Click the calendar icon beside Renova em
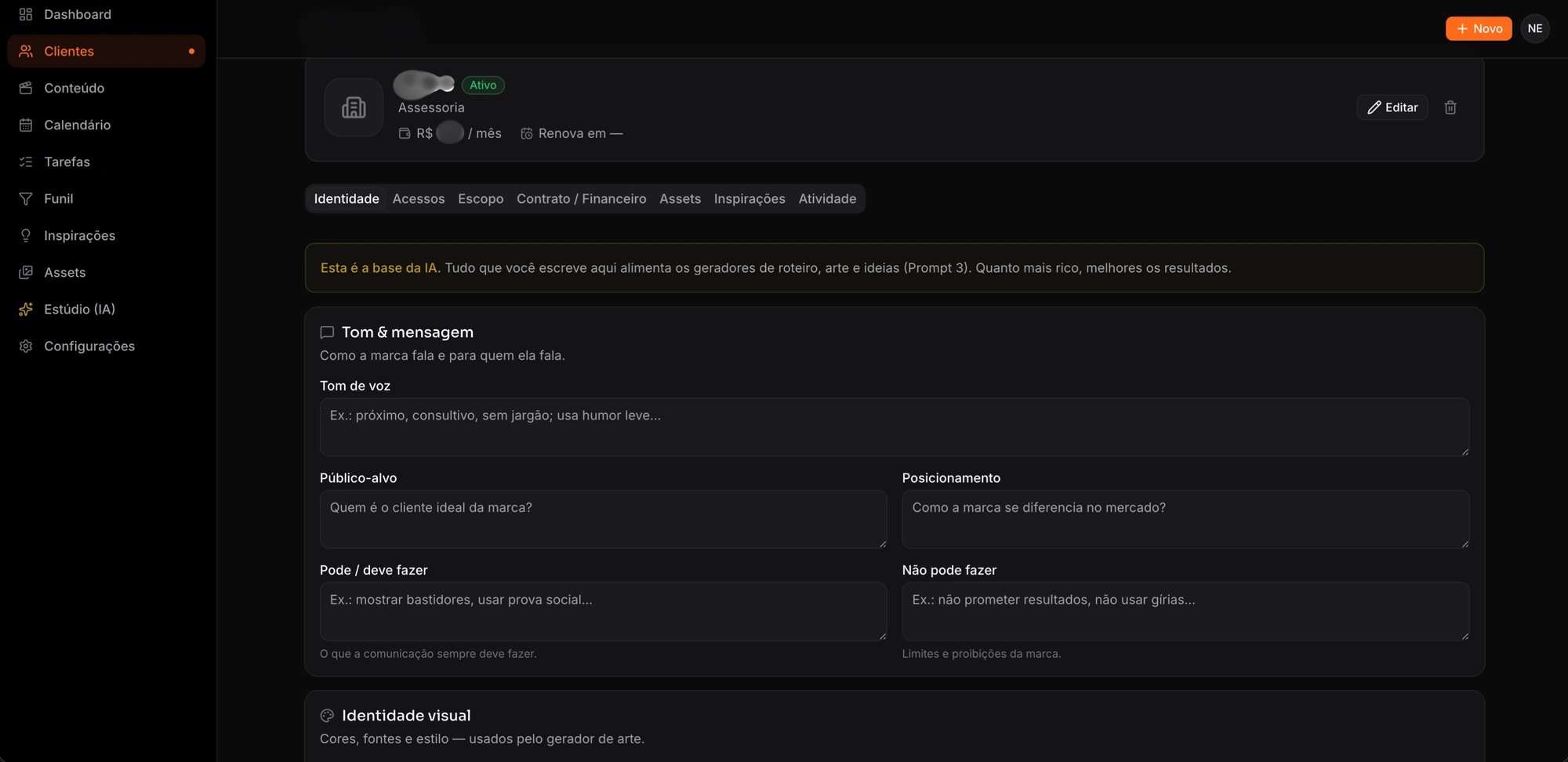1568x762 pixels. 527,133
